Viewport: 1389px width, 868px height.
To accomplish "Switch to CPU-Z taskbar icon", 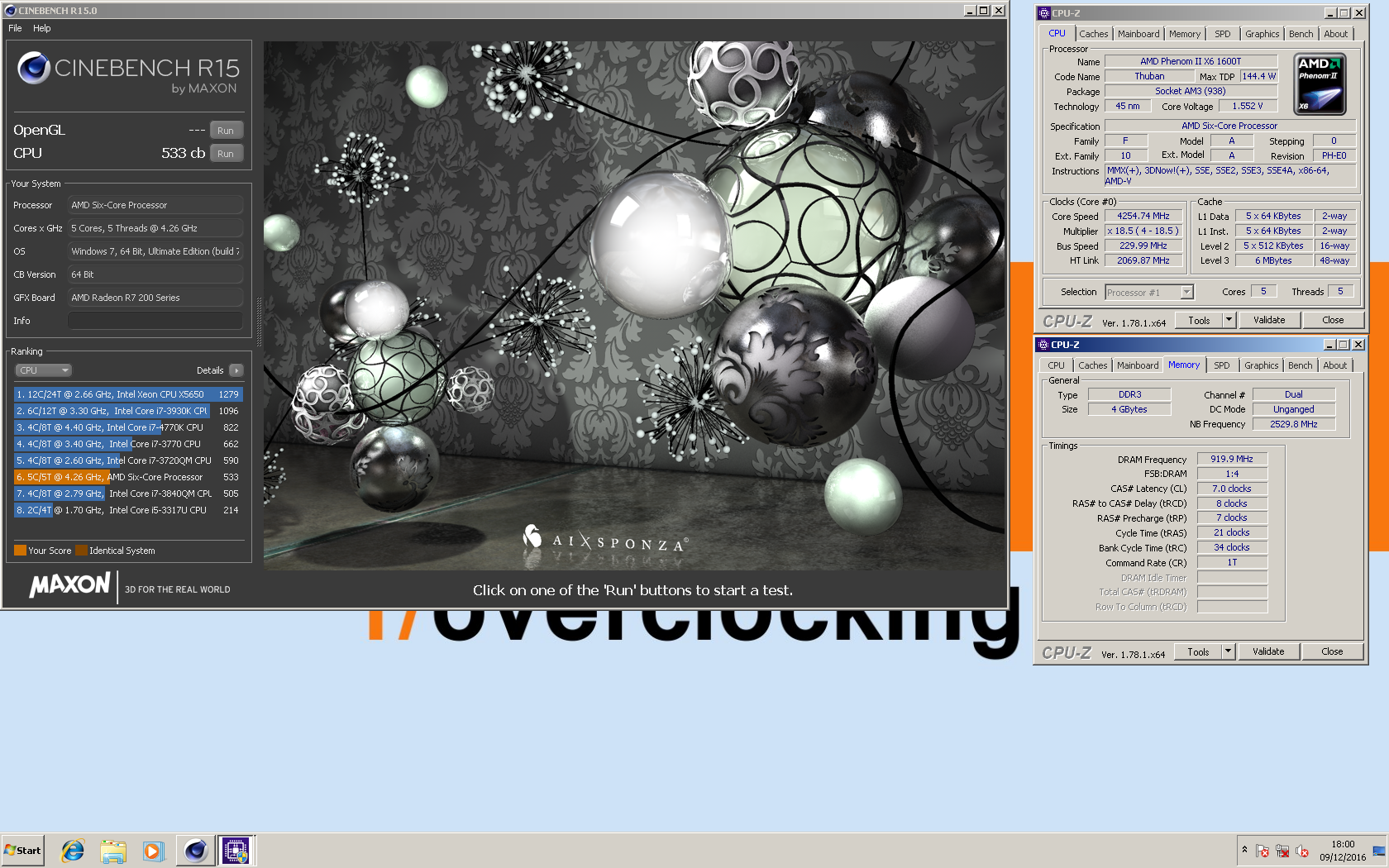I will (x=236, y=850).
